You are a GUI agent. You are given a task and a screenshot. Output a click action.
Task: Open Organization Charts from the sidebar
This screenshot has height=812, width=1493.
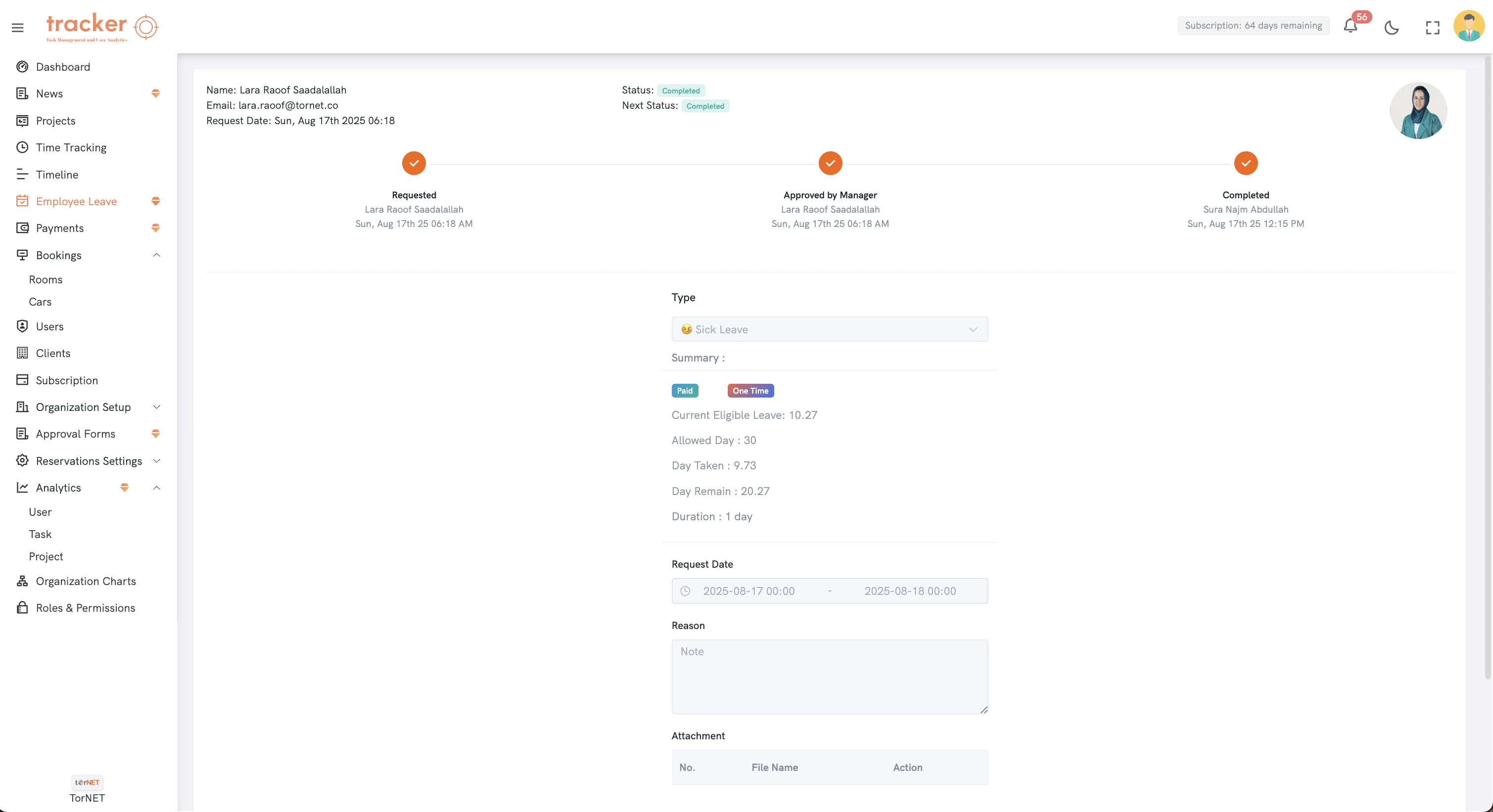tap(86, 581)
